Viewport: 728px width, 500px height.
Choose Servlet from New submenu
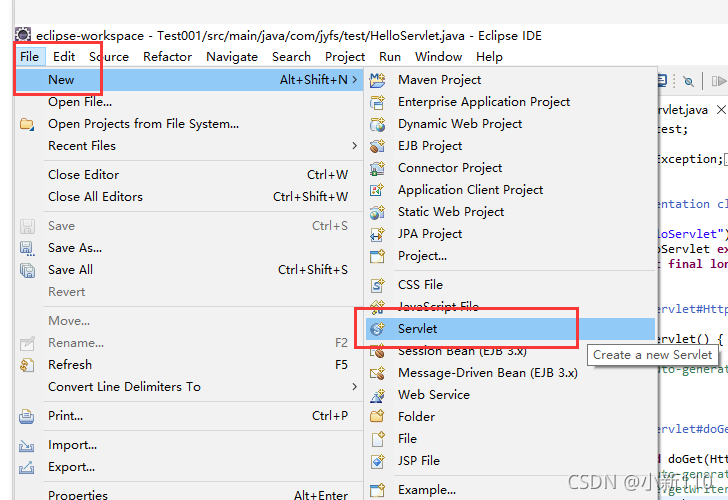pyautogui.click(x=510, y=329)
